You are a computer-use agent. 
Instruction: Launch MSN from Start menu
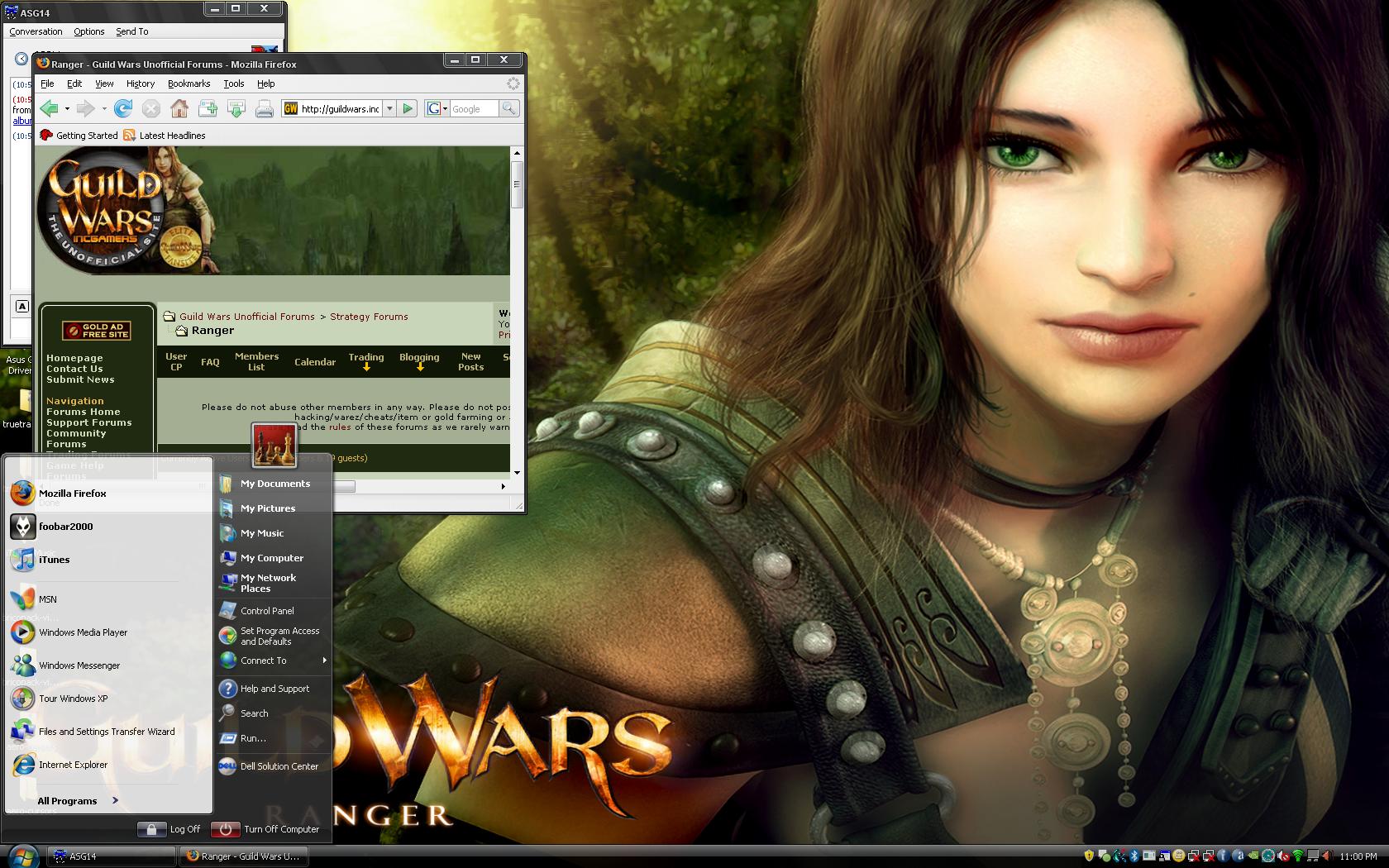click(x=108, y=599)
